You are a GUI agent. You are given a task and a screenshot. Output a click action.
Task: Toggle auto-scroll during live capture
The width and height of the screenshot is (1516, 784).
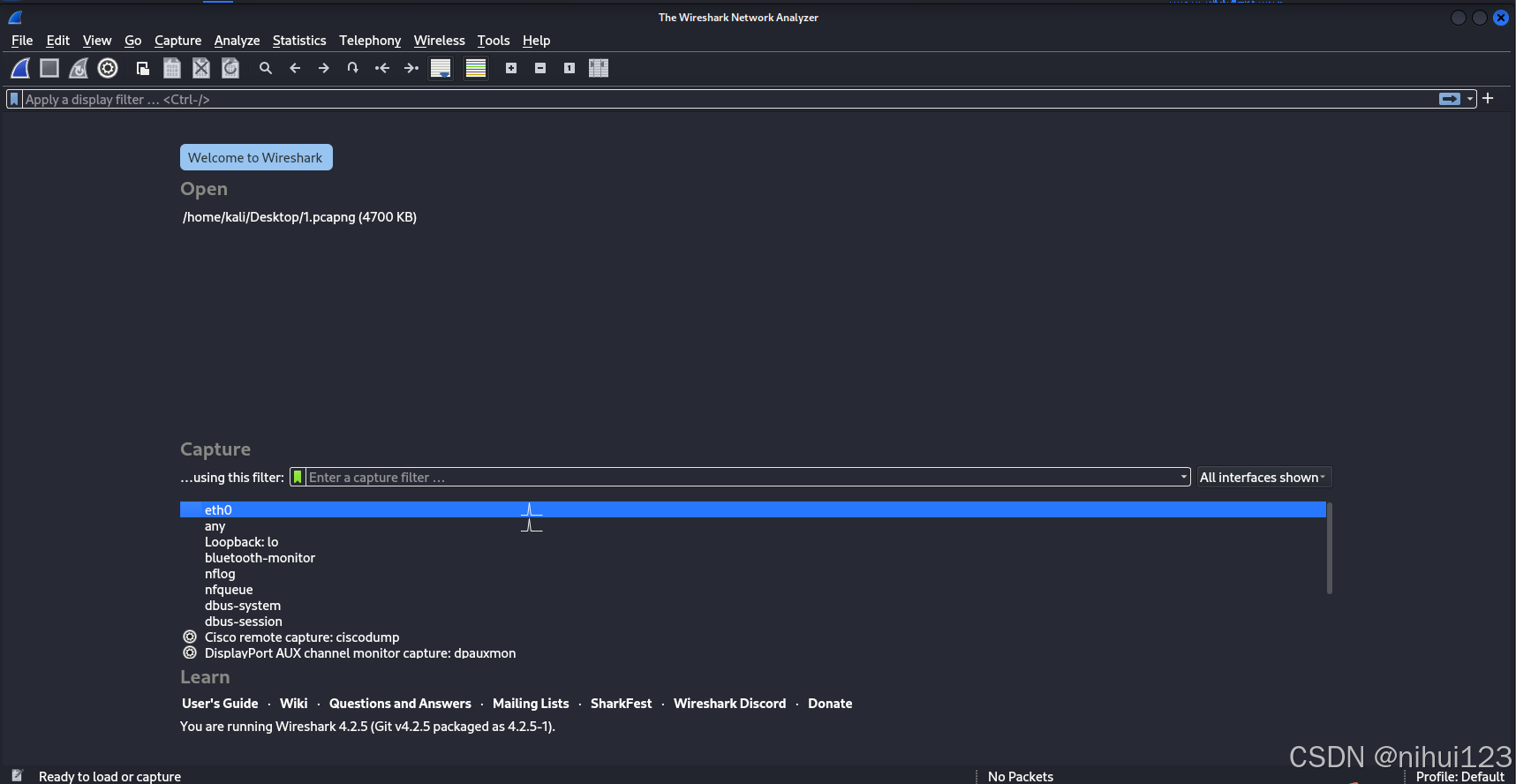point(441,68)
